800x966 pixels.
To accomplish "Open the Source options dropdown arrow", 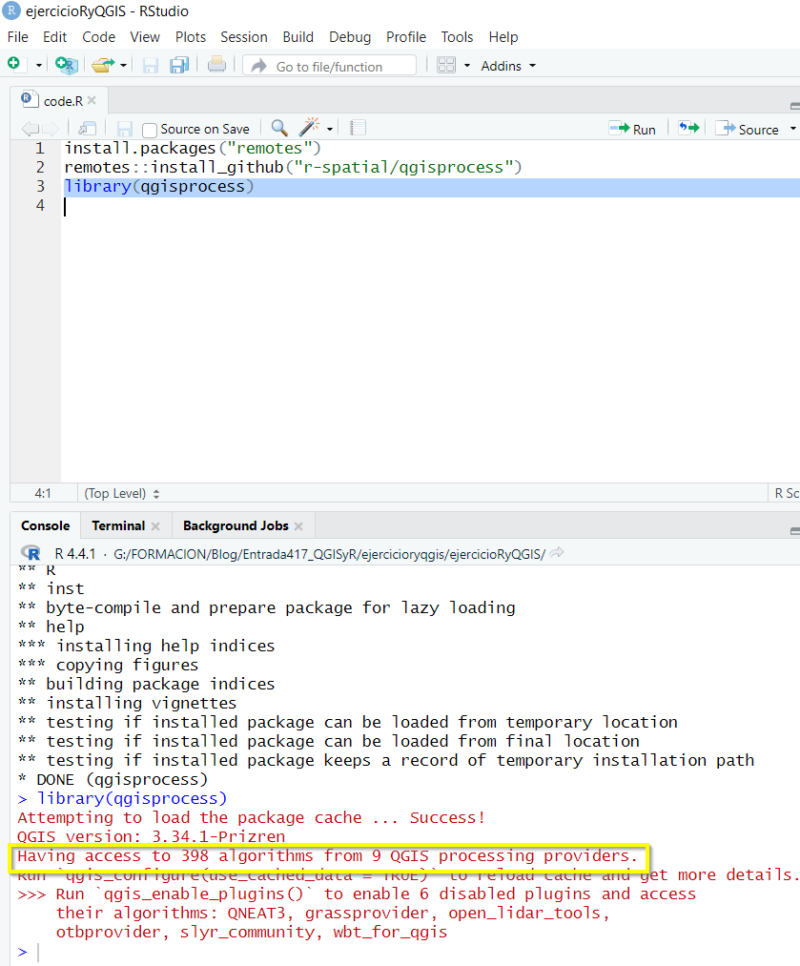I will (793, 129).
